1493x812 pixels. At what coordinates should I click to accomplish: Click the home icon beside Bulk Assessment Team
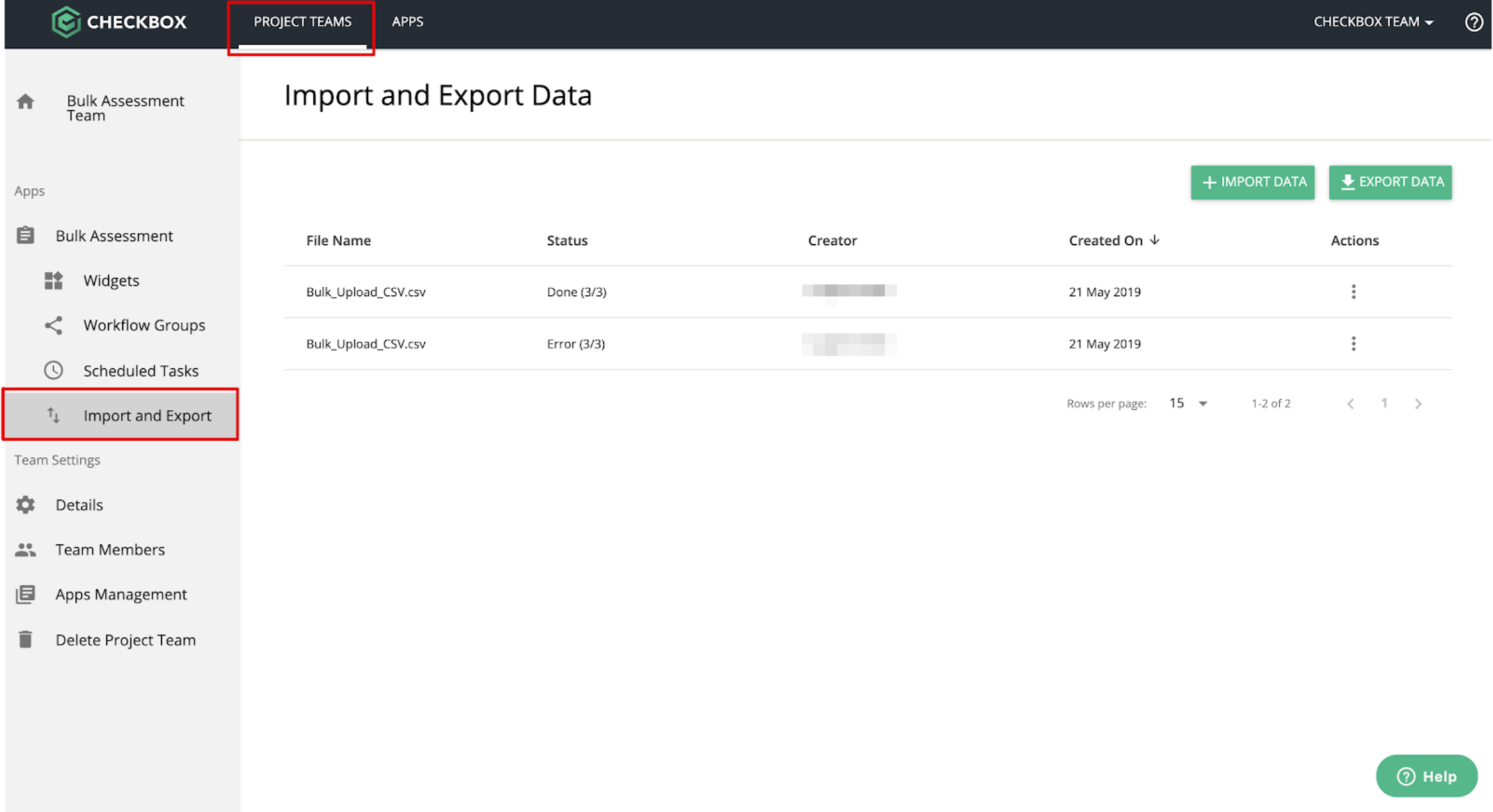tap(26, 102)
